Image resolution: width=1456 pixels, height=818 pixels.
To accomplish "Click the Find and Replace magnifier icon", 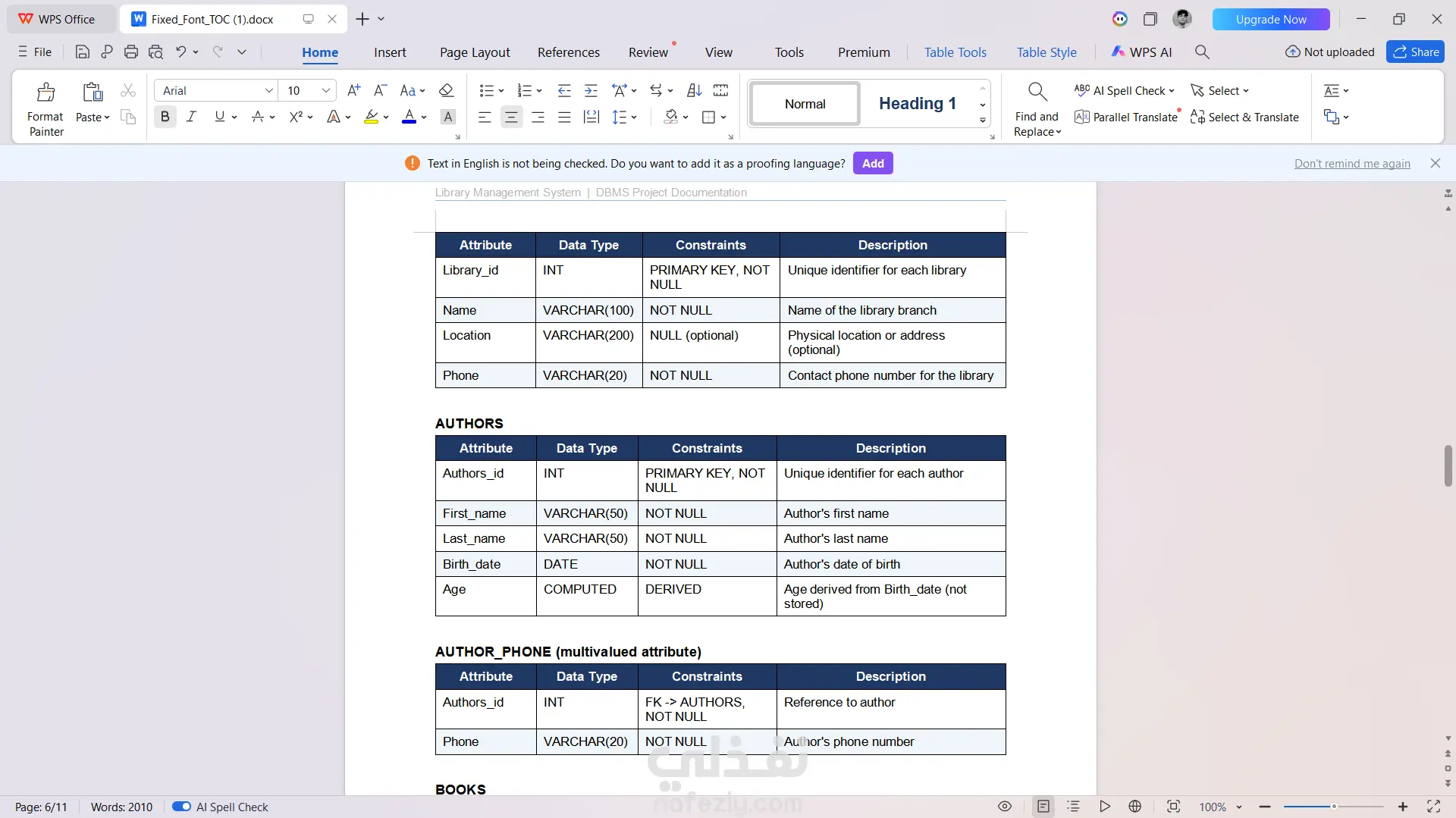I will (1037, 92).
